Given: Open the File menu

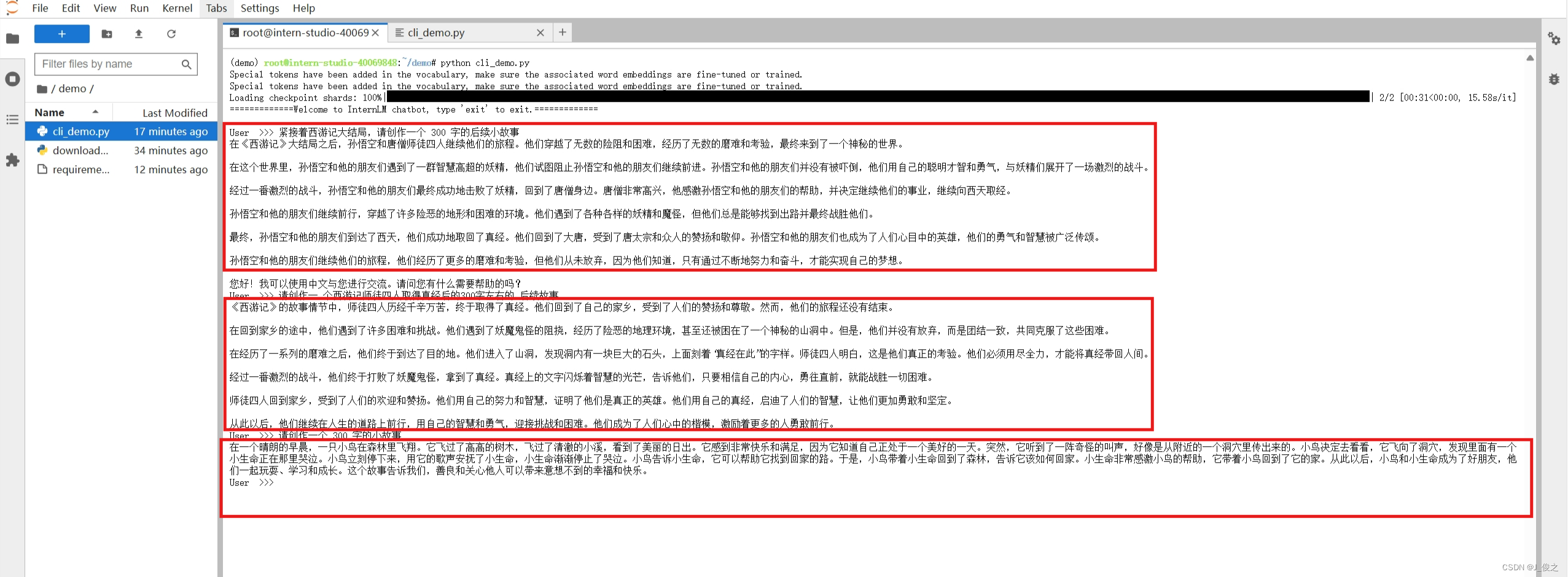Looking at the screenshot, I should pos(40,8).
